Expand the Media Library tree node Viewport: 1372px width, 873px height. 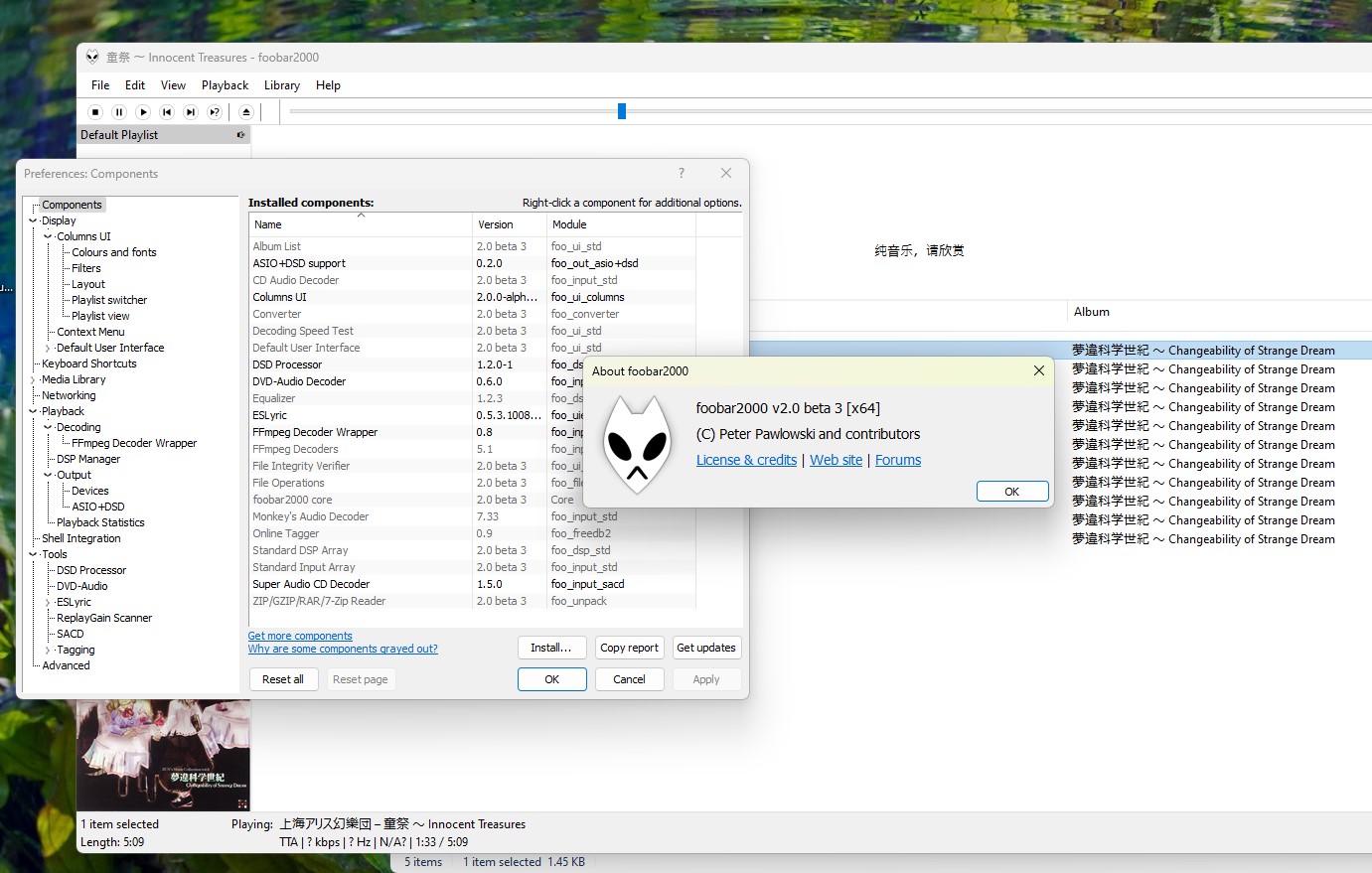tap(33, 379)
